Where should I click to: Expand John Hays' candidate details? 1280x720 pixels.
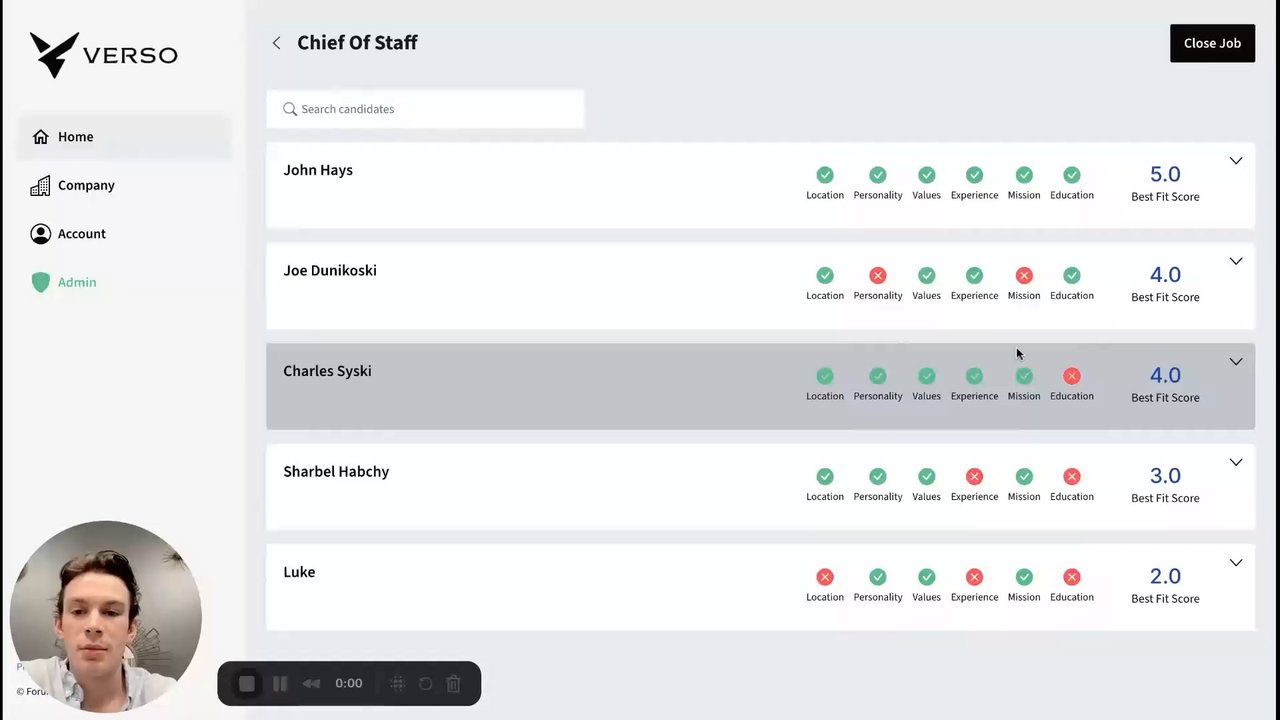pos(1236,161)
